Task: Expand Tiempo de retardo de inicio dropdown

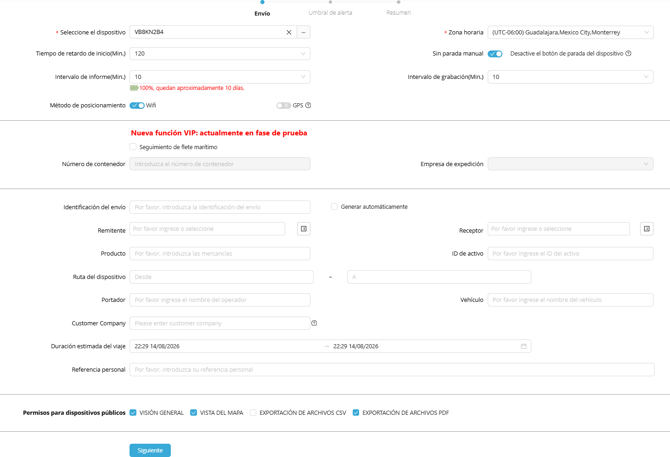Action: pyautogui.click(x=220, y=54)
